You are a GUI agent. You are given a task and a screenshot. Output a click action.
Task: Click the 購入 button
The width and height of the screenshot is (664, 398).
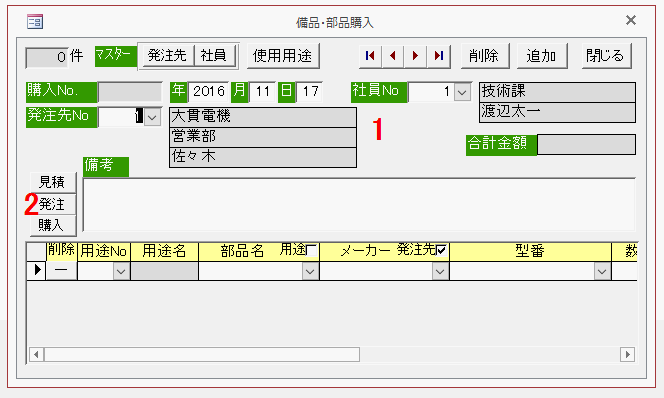click(x=53, y=225)
